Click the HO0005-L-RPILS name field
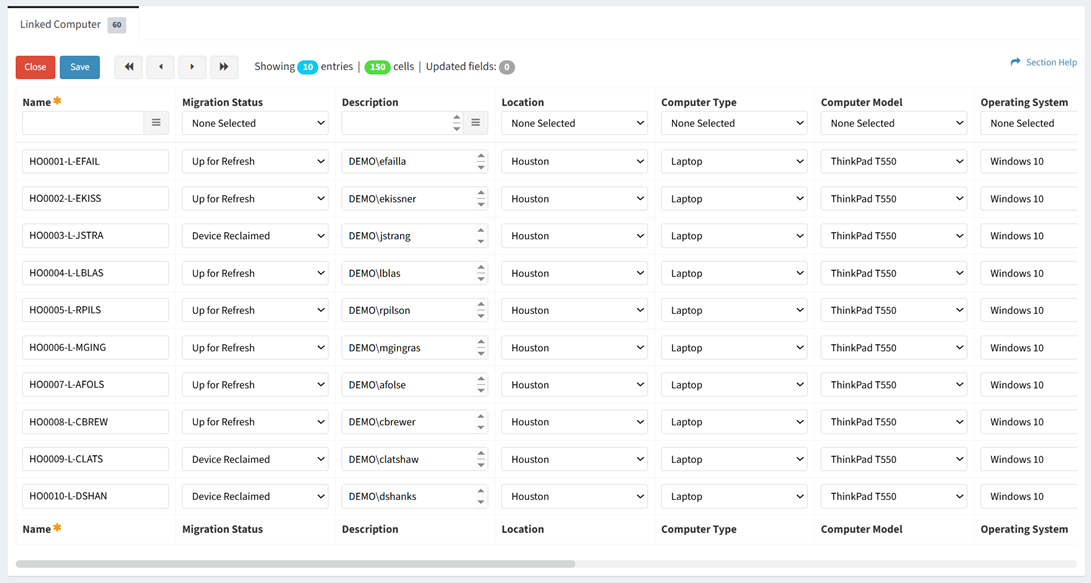1091x583 pixels. coord(95,310)
